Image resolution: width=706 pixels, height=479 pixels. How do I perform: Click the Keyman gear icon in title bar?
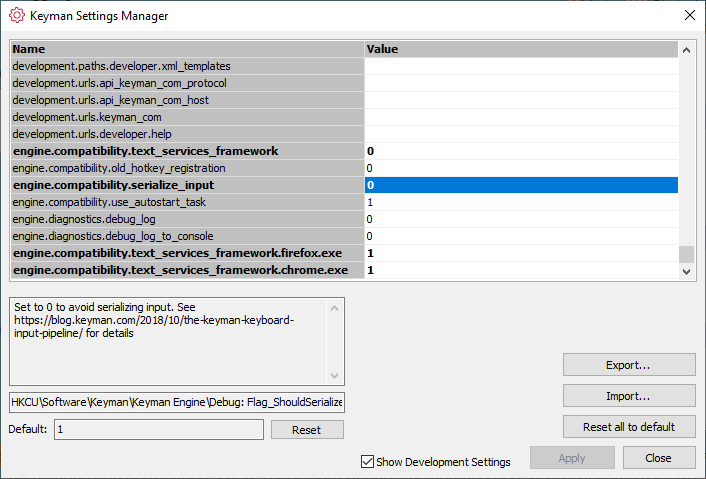(17, 15)
